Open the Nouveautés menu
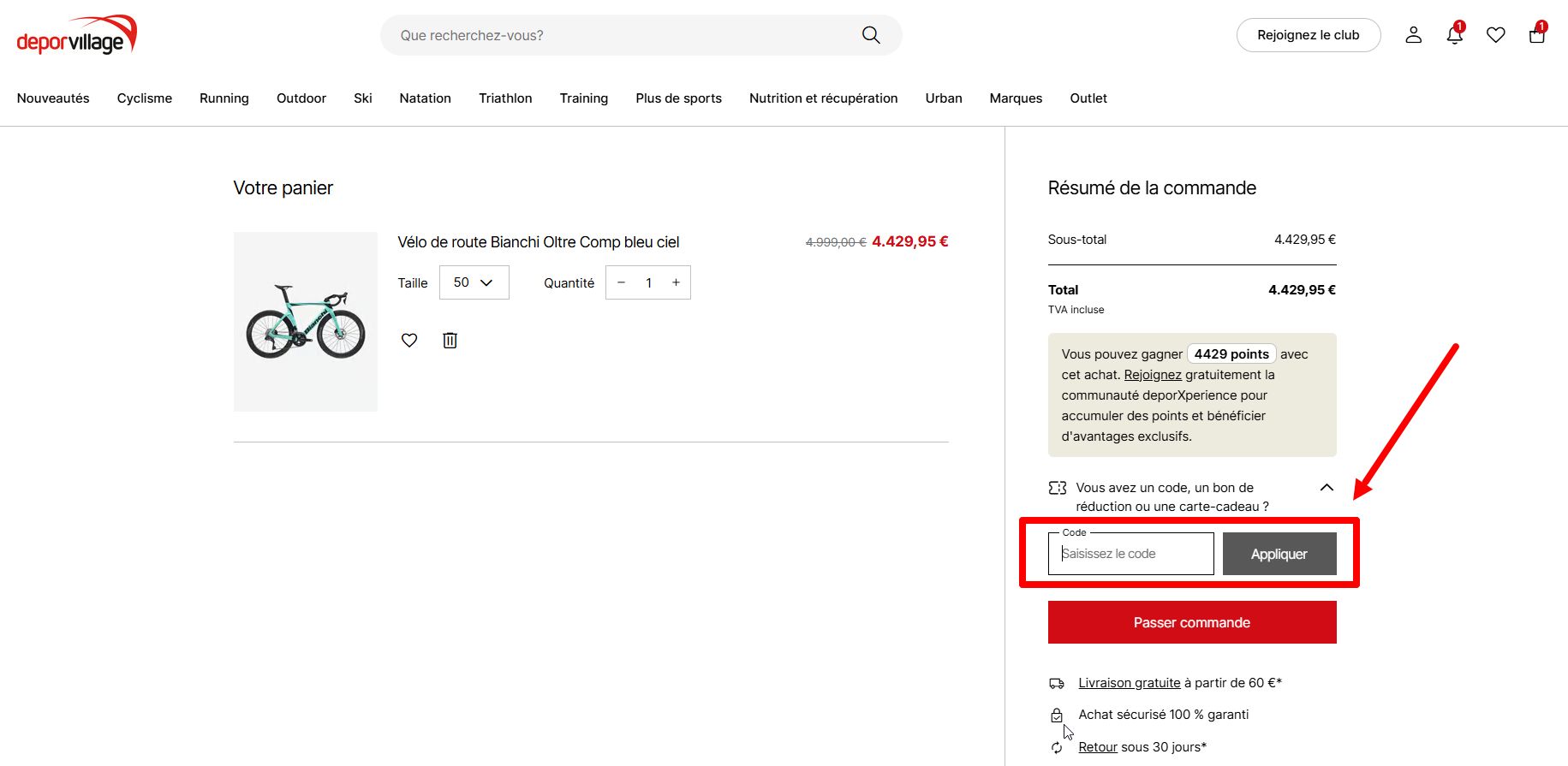1568x766 pixels. [x=53, y=98]
